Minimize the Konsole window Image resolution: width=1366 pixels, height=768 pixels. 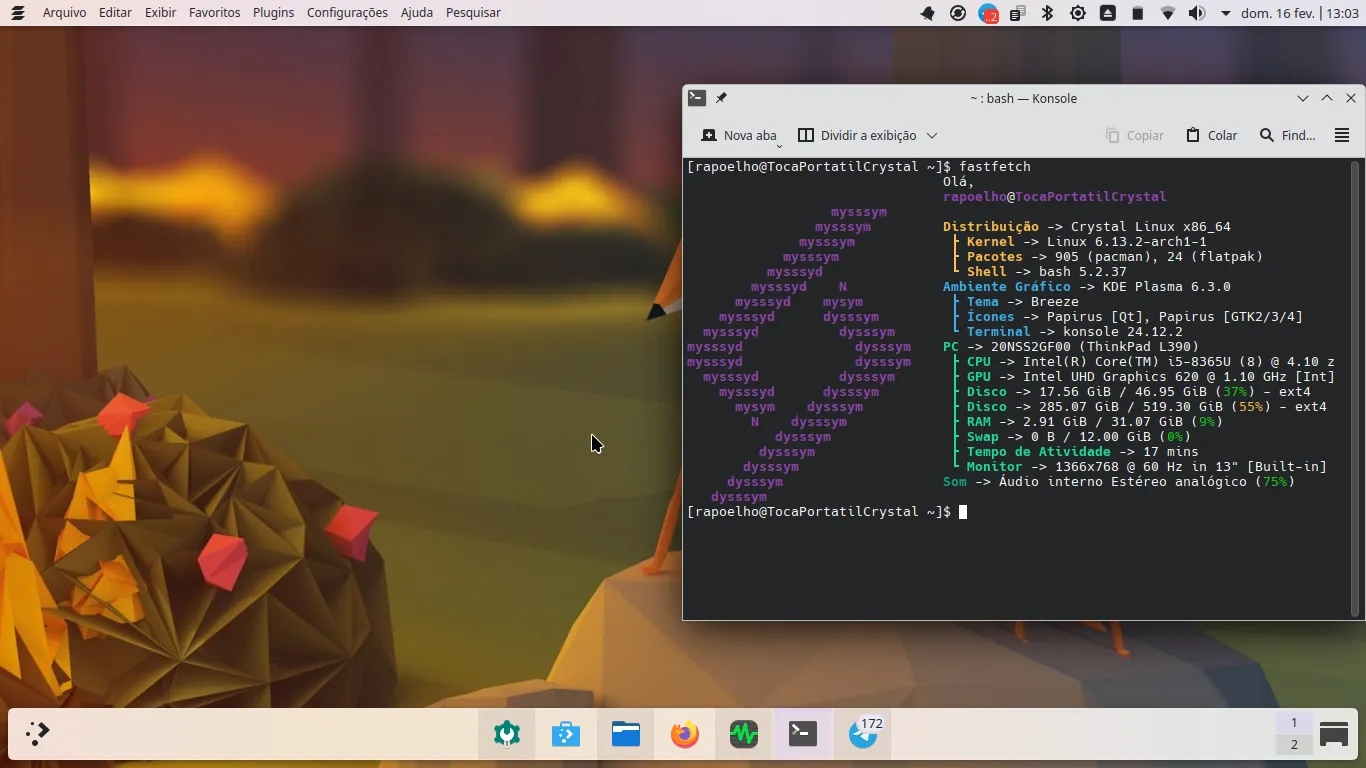pos(1303,98)
